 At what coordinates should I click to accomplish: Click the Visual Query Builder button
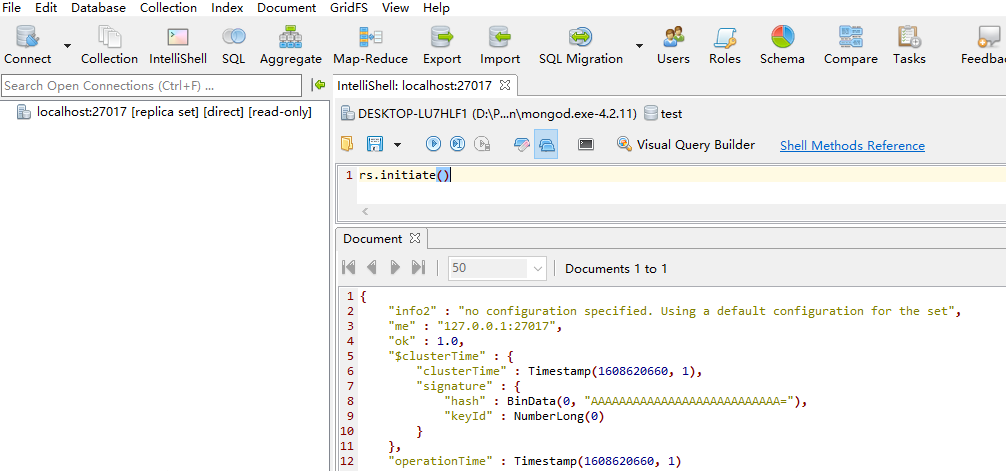coord(686,145)
